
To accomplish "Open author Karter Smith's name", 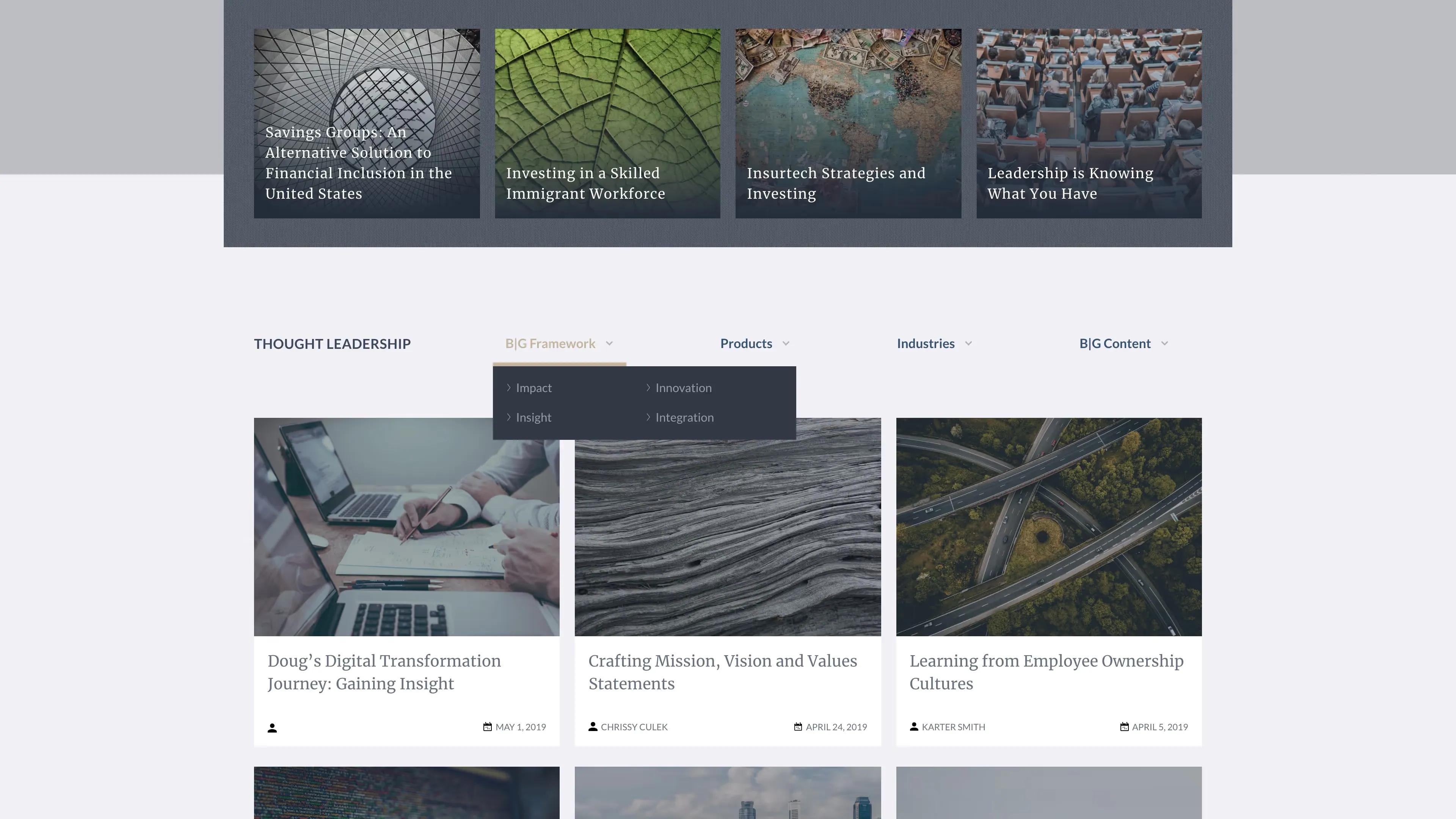I will click(x=954, y=727).
